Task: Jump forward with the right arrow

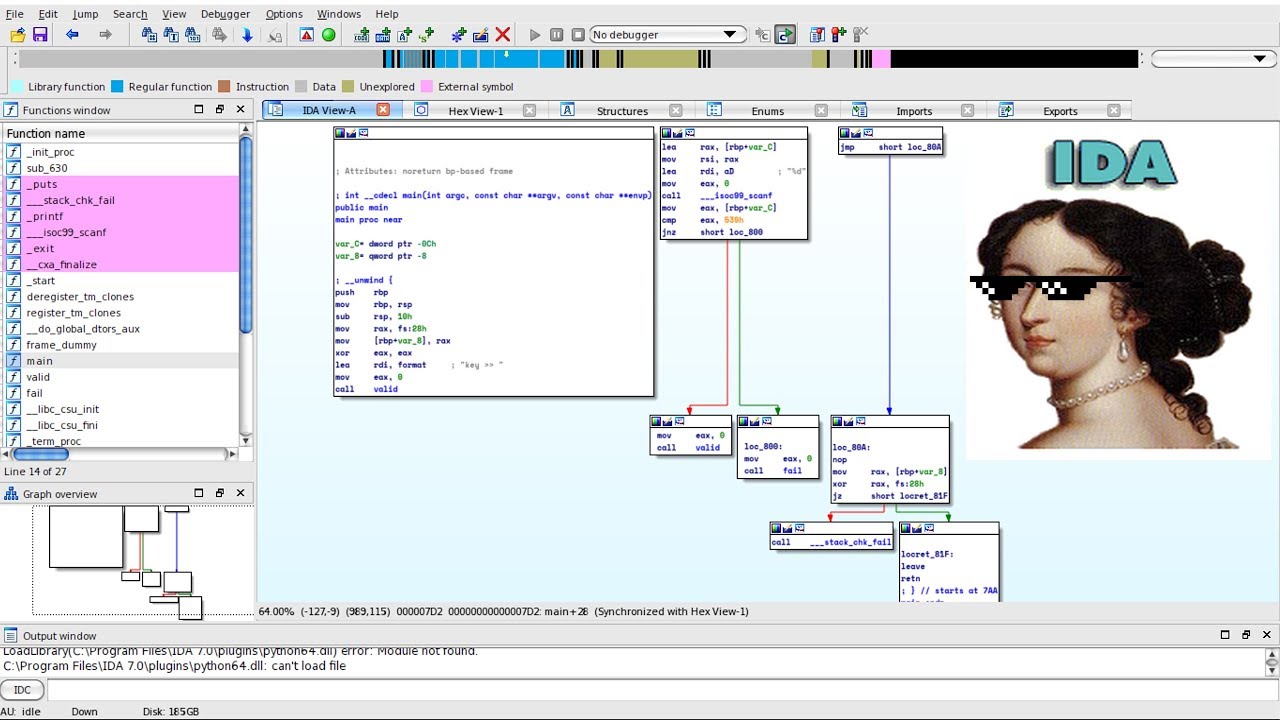Action: pos(105,35)
